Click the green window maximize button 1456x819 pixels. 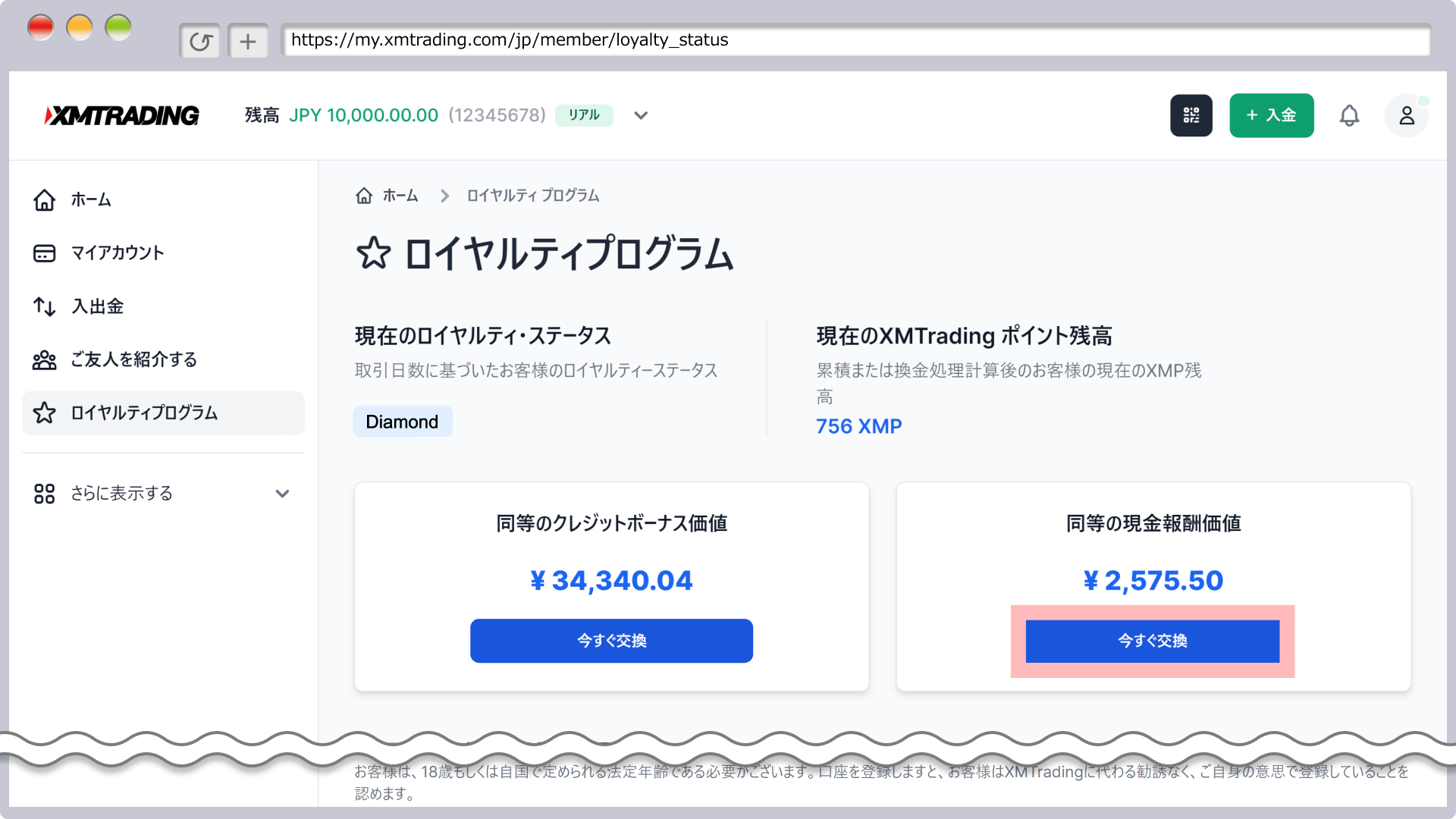118,28
